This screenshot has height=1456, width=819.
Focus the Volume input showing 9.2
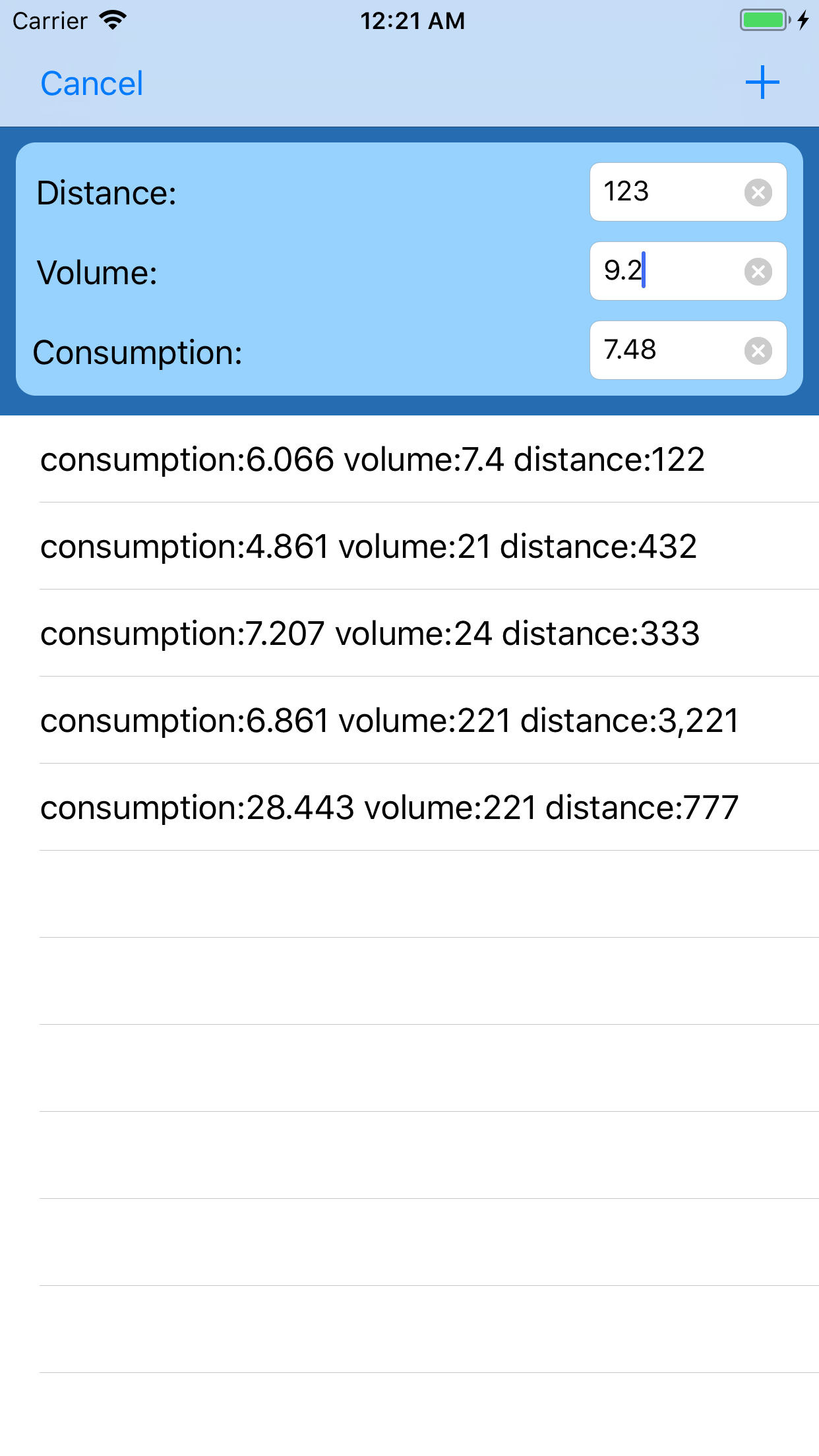click(659, 271)
